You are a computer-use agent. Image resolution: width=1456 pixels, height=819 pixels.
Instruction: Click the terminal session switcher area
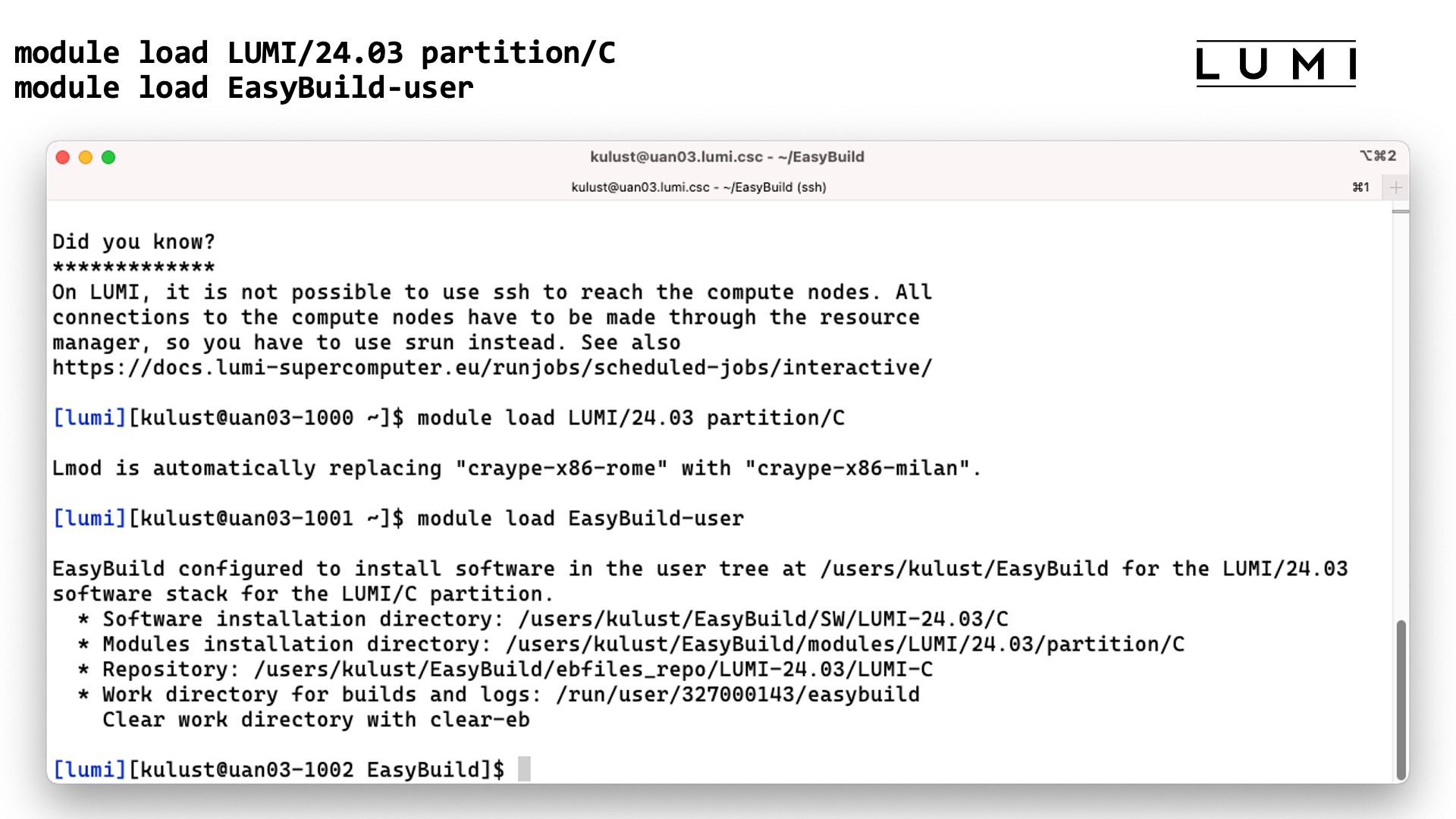1363,187
